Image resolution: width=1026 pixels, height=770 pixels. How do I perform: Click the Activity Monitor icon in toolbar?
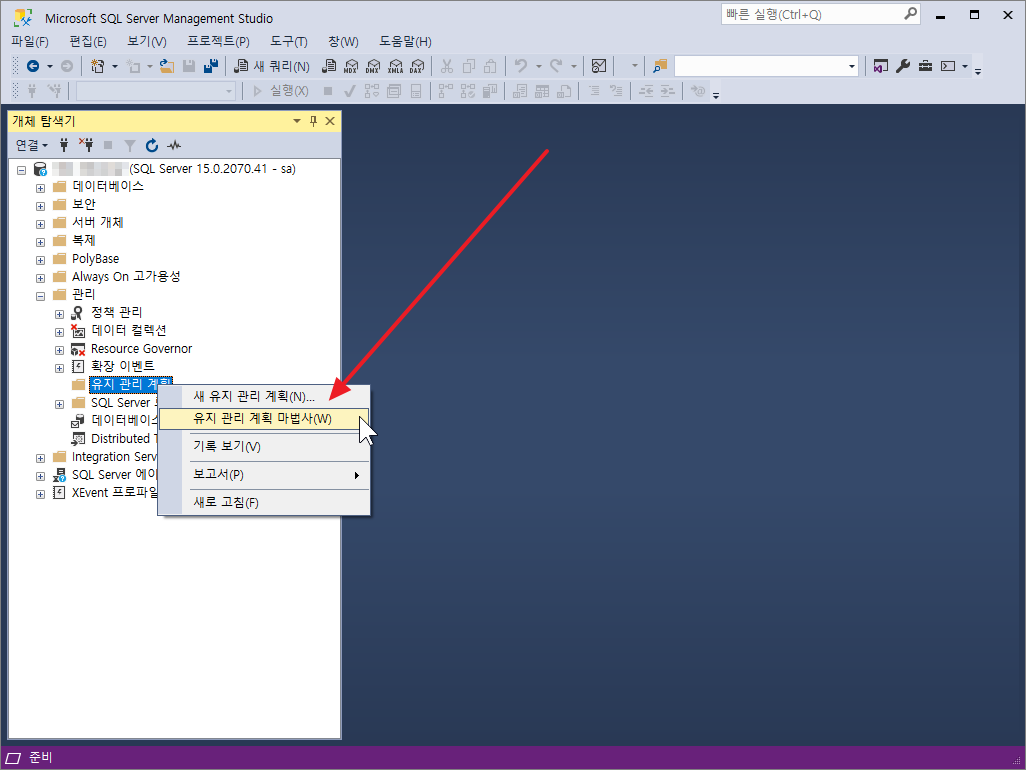[599, 66]
